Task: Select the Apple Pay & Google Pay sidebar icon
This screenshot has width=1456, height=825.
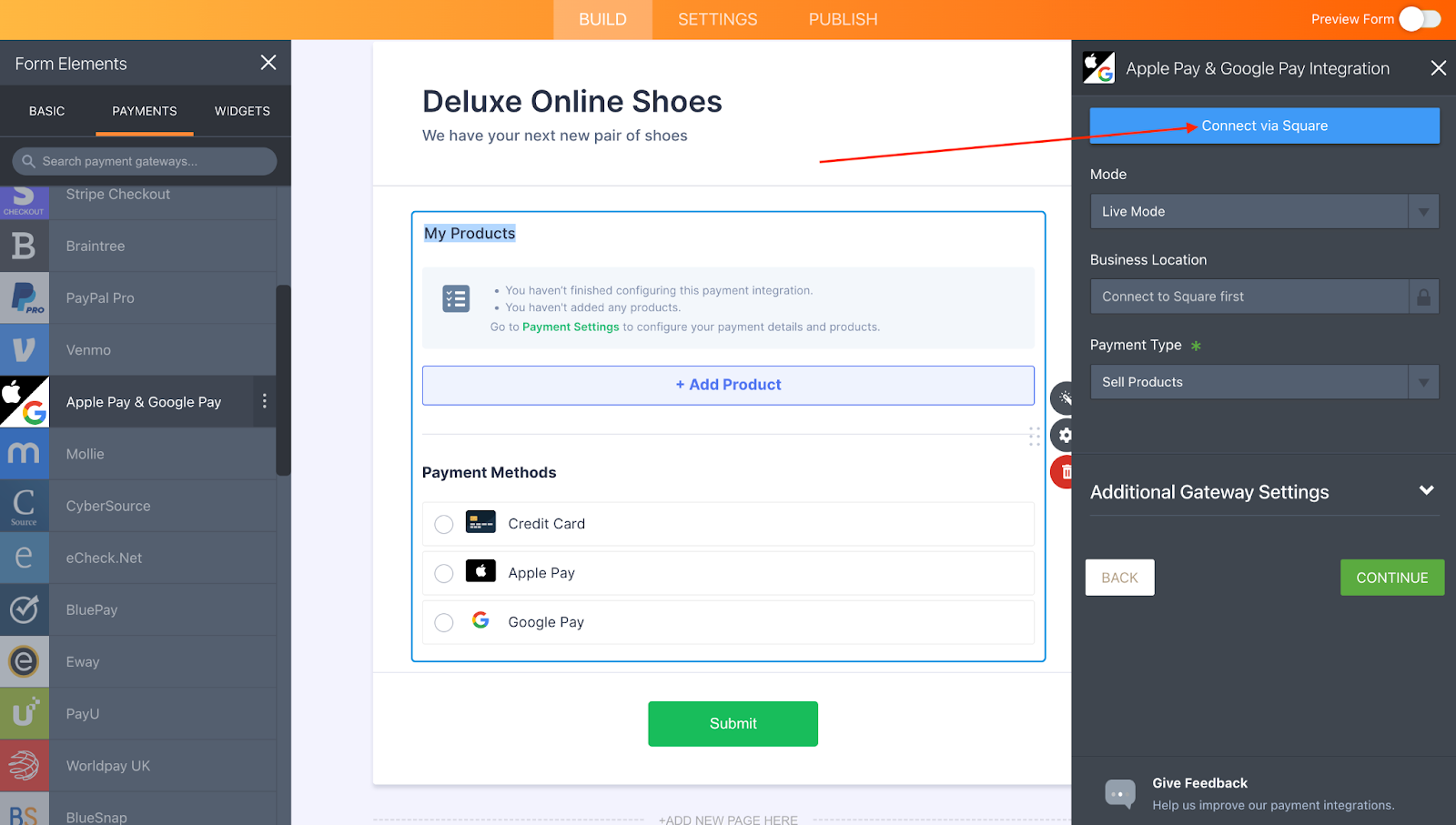Action: 24,401
